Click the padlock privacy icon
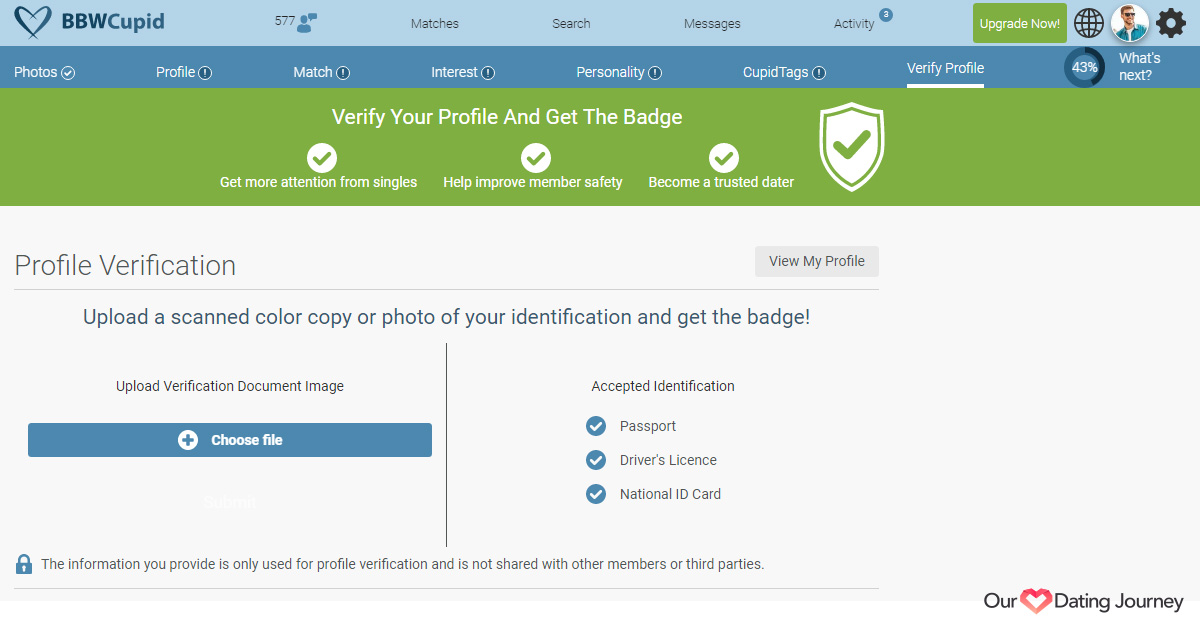1200x628 pixels. coord(24,564)
